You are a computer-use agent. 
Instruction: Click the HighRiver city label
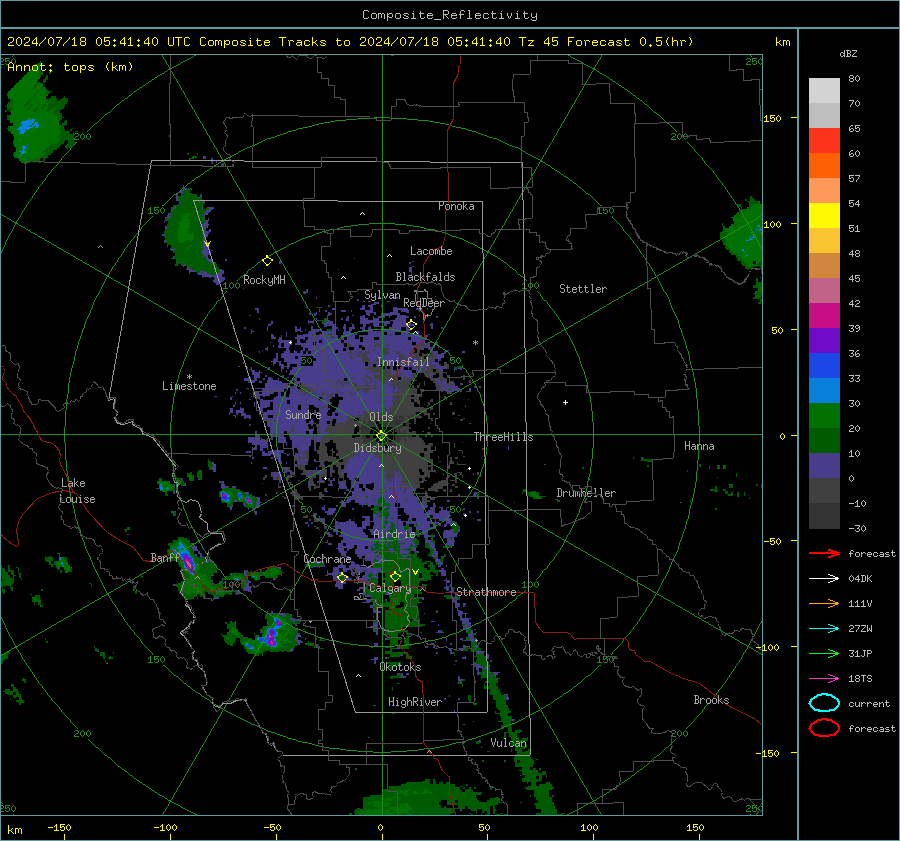pos(415,703)
